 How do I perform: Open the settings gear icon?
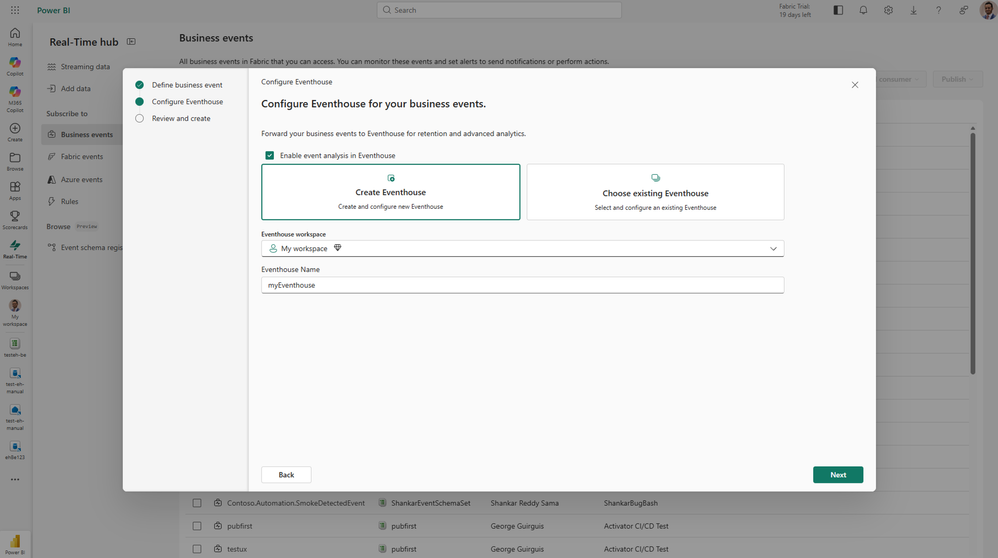pos(888,10)
